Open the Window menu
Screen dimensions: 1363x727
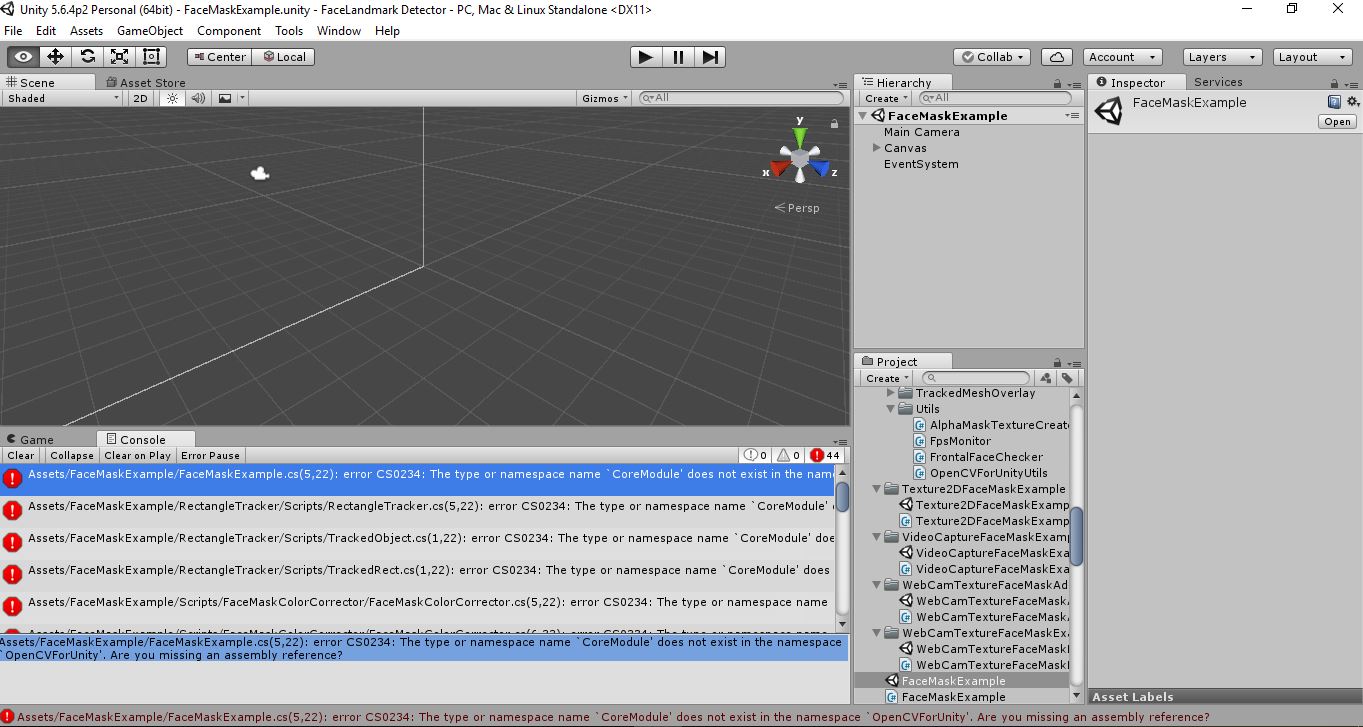[x=339, y=31]
